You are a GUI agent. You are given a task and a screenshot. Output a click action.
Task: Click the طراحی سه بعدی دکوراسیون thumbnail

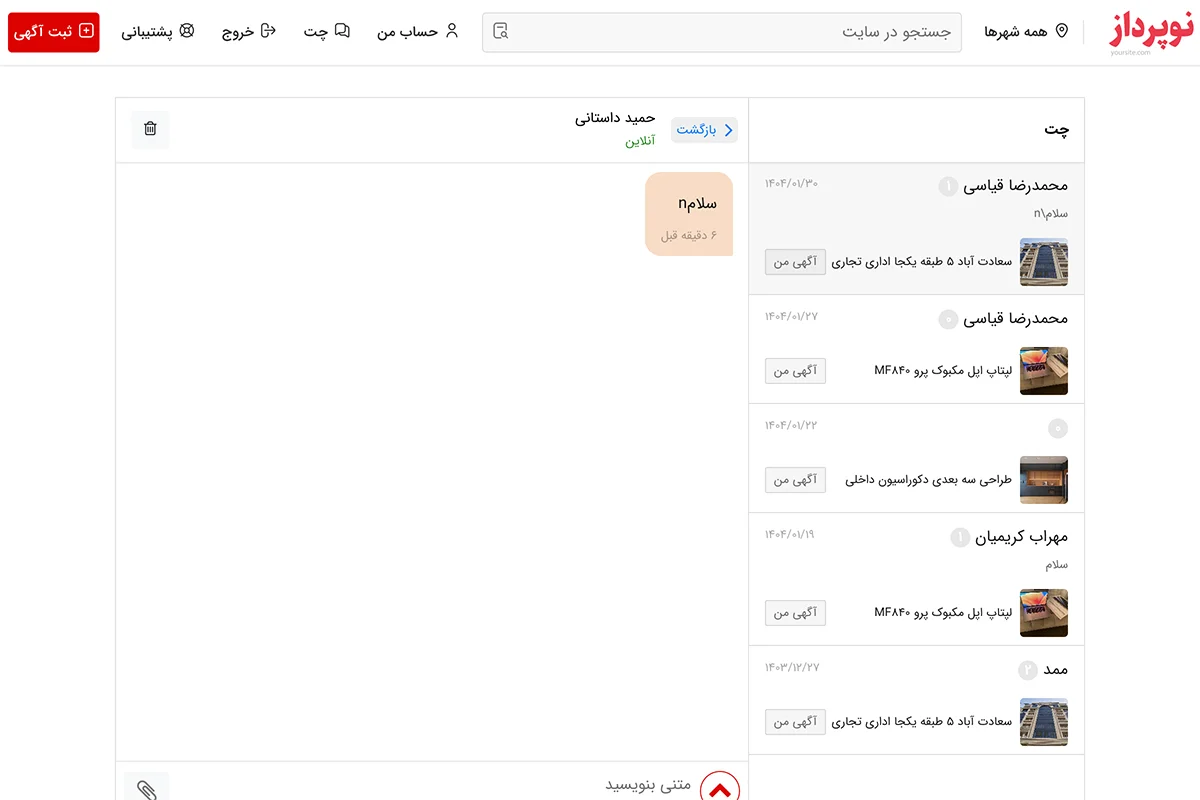(x=1043, y=480)
